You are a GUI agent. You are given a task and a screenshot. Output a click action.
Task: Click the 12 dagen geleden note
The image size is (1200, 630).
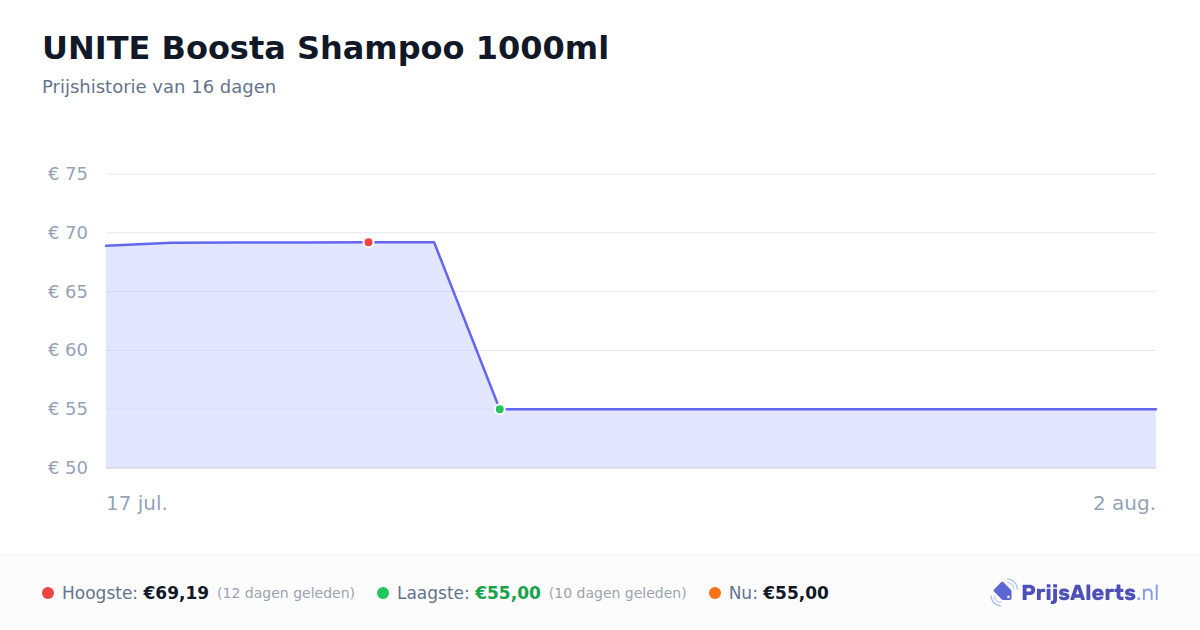(286, 593)
